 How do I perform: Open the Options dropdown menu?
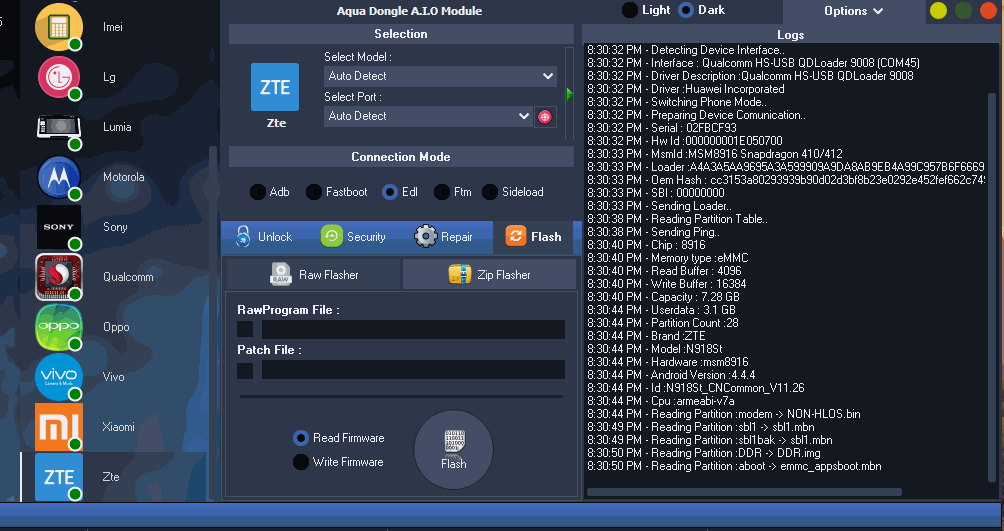click(853, 11)
